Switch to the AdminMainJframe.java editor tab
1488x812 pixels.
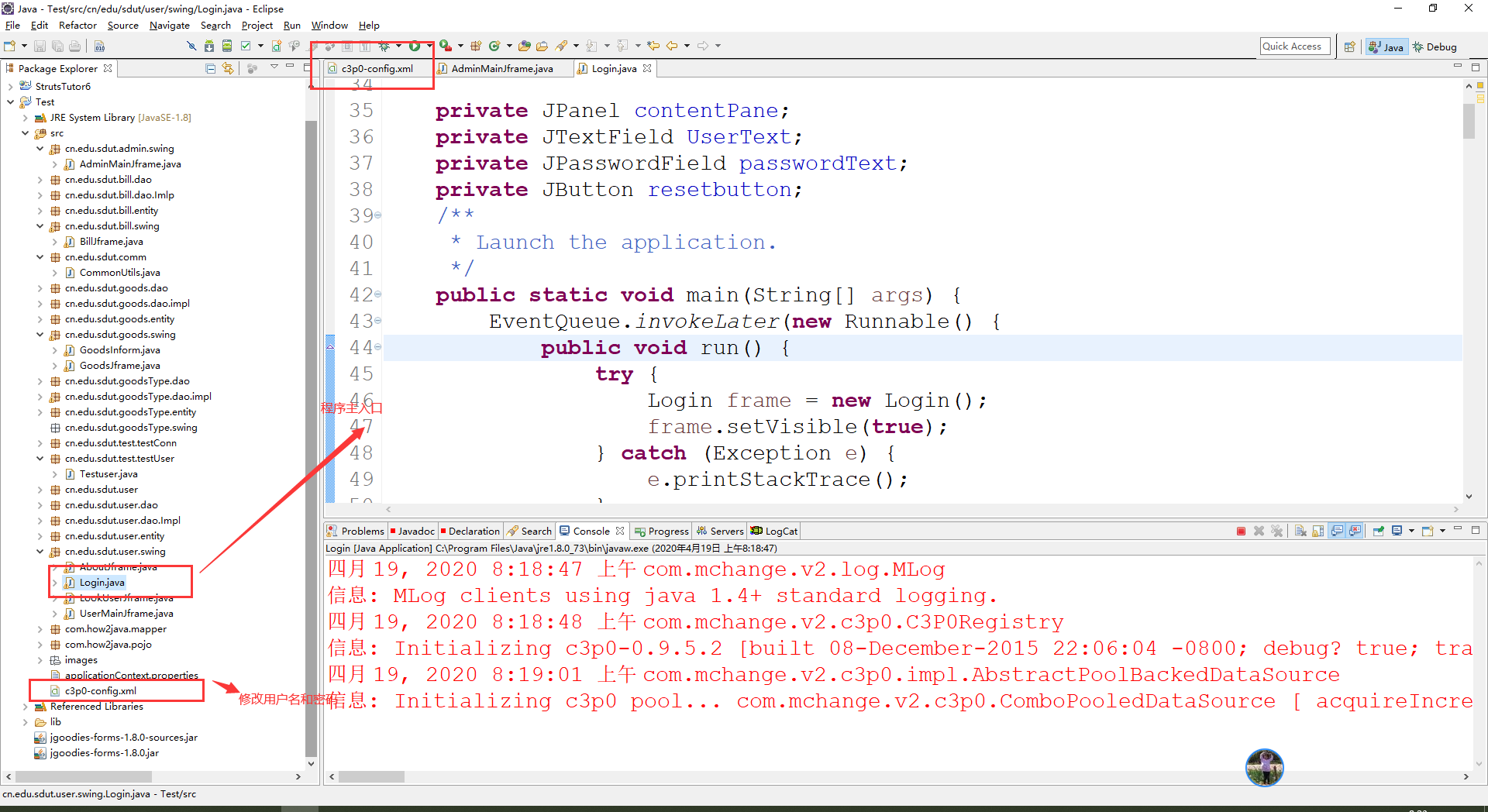(503, 69)
